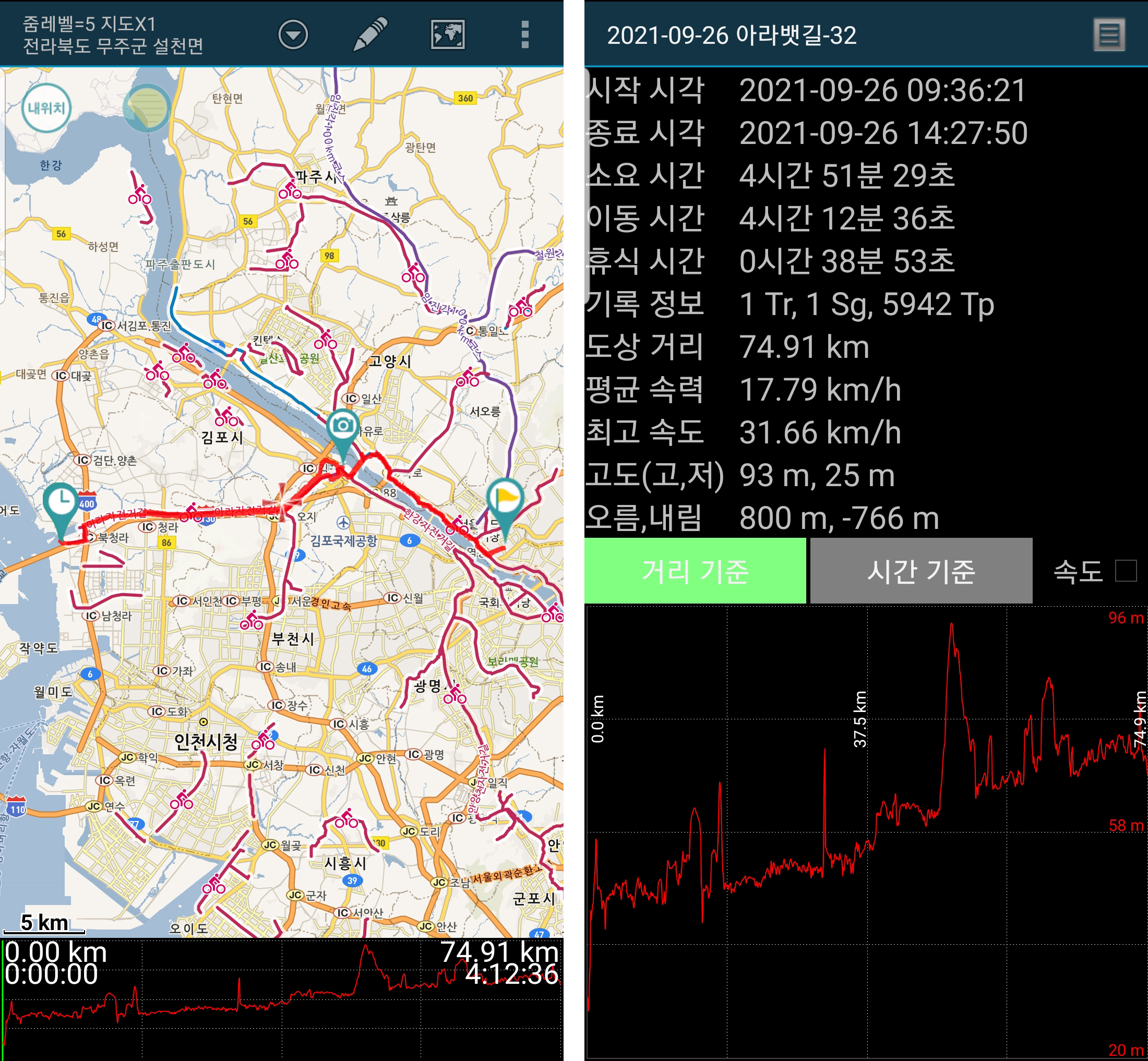Screen dimensions: 1148x1061
Task: Tap the 김포국제공항 airport icon
Action: pos(343,523)
